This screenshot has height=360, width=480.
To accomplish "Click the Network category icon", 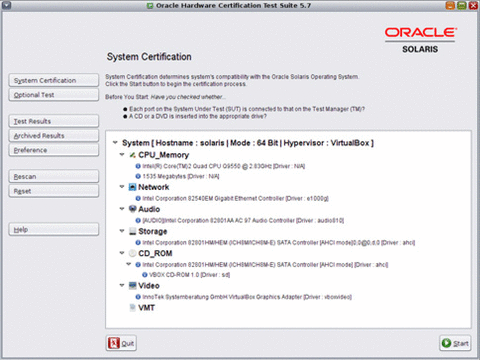I will click(x=132, y=187).
